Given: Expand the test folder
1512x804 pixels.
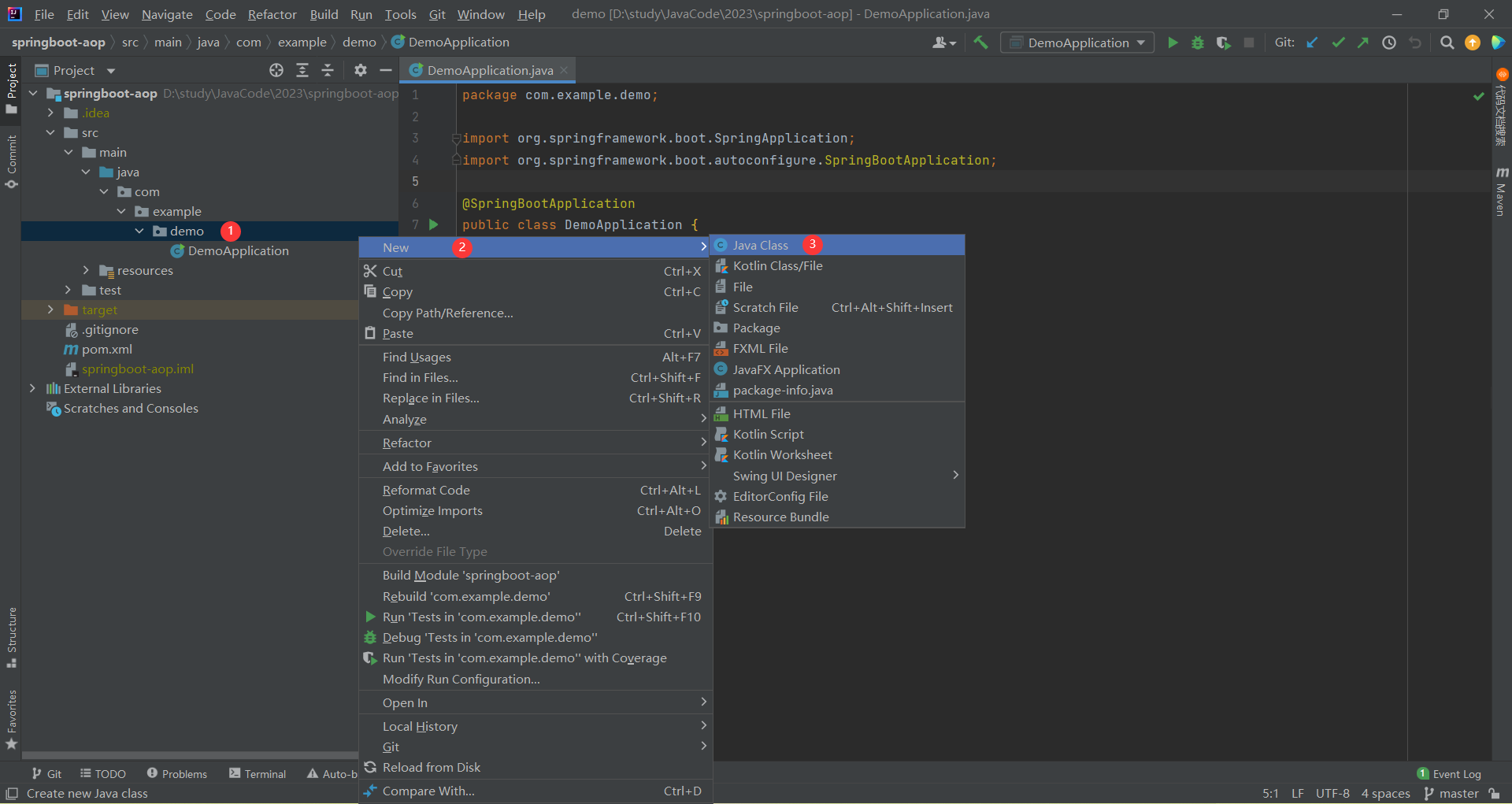Looking at the screenshot, I should point(68,290).
